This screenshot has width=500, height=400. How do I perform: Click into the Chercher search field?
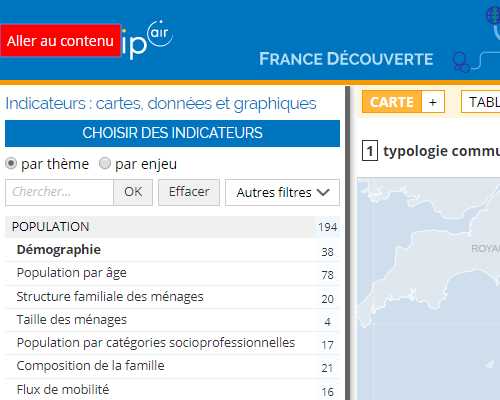[x=60, y=192]
